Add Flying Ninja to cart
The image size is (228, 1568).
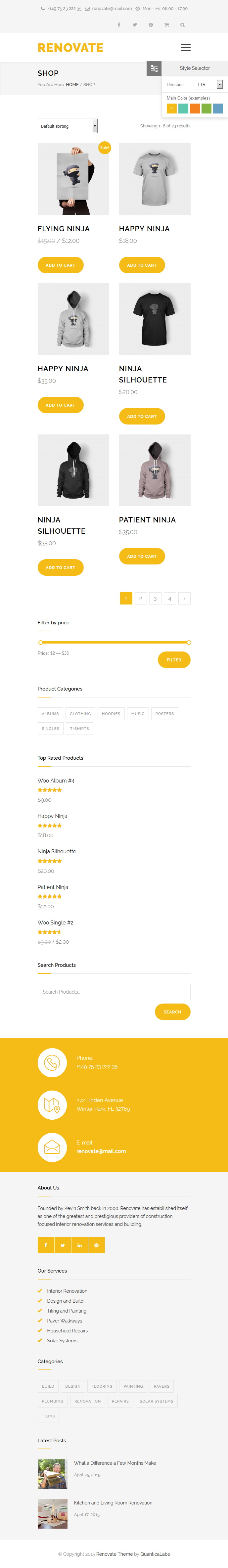(60, 265)
